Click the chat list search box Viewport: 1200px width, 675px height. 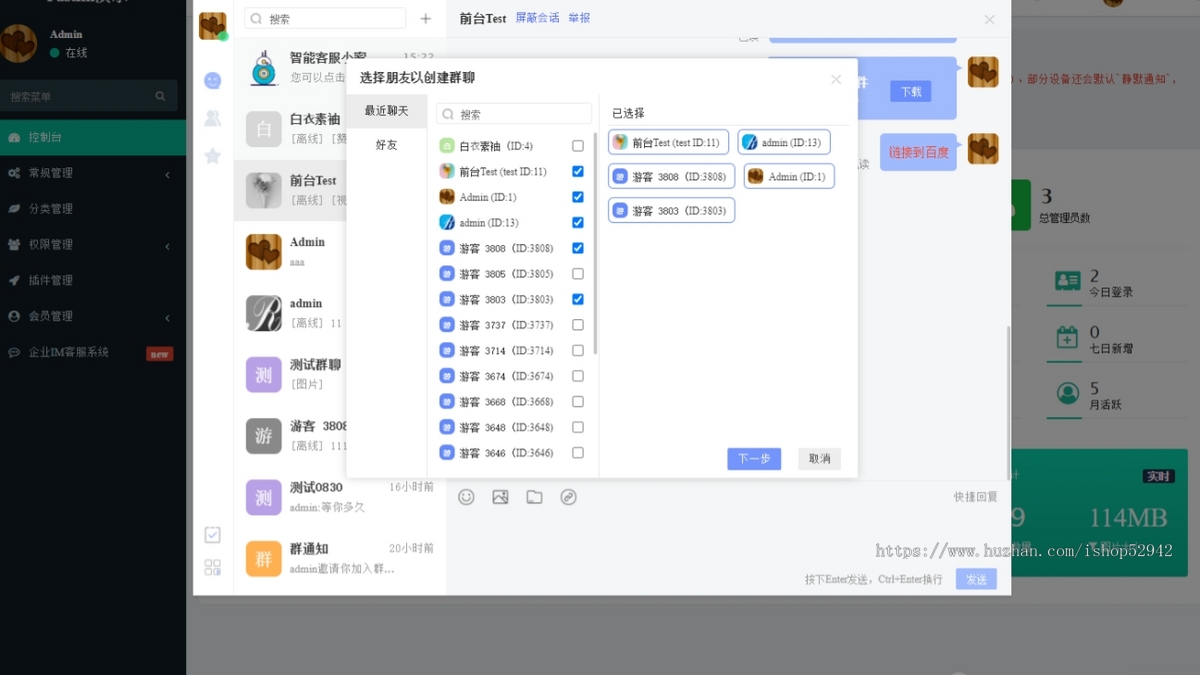pos(325,18)
